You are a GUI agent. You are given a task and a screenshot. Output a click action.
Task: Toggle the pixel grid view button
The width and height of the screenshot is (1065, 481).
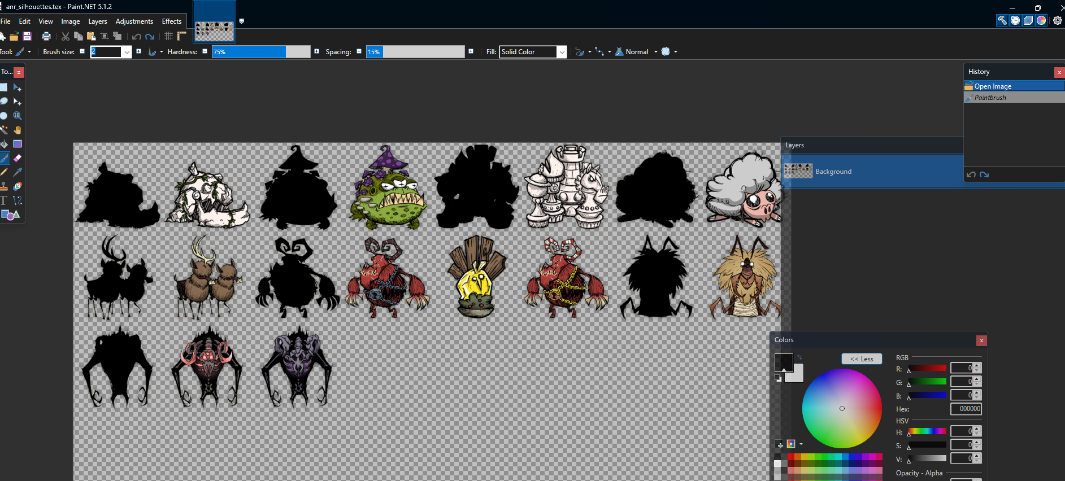(169, 36)
